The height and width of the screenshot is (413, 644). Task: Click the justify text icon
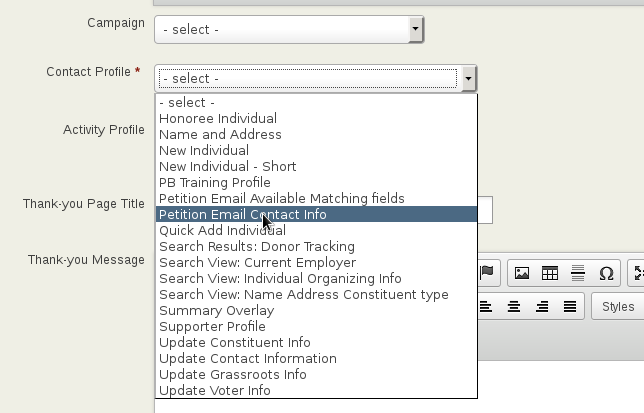click(x=570, y=306)
